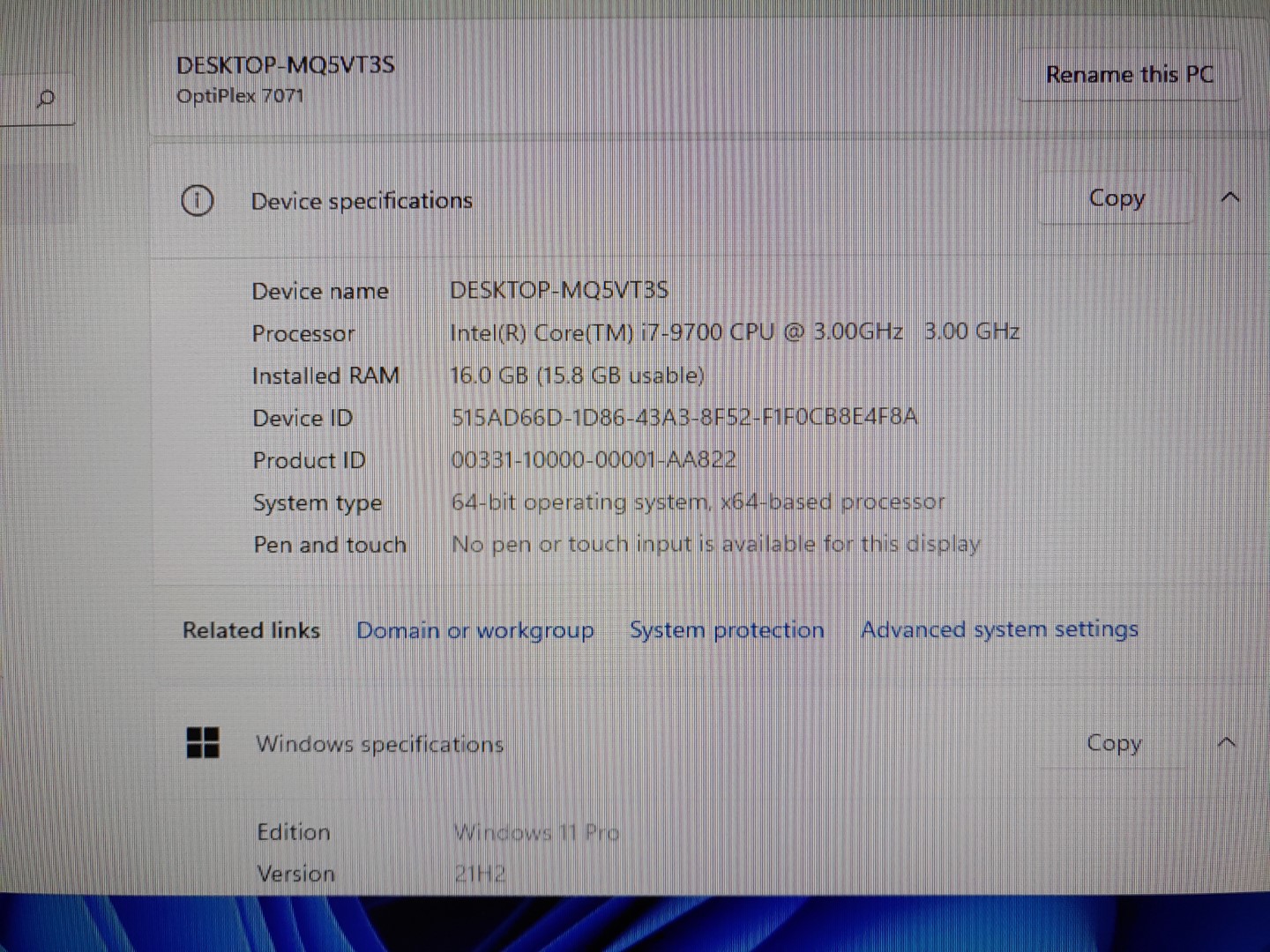Click the Processor label
1270x952 pixels.
(x=303, y=333)
